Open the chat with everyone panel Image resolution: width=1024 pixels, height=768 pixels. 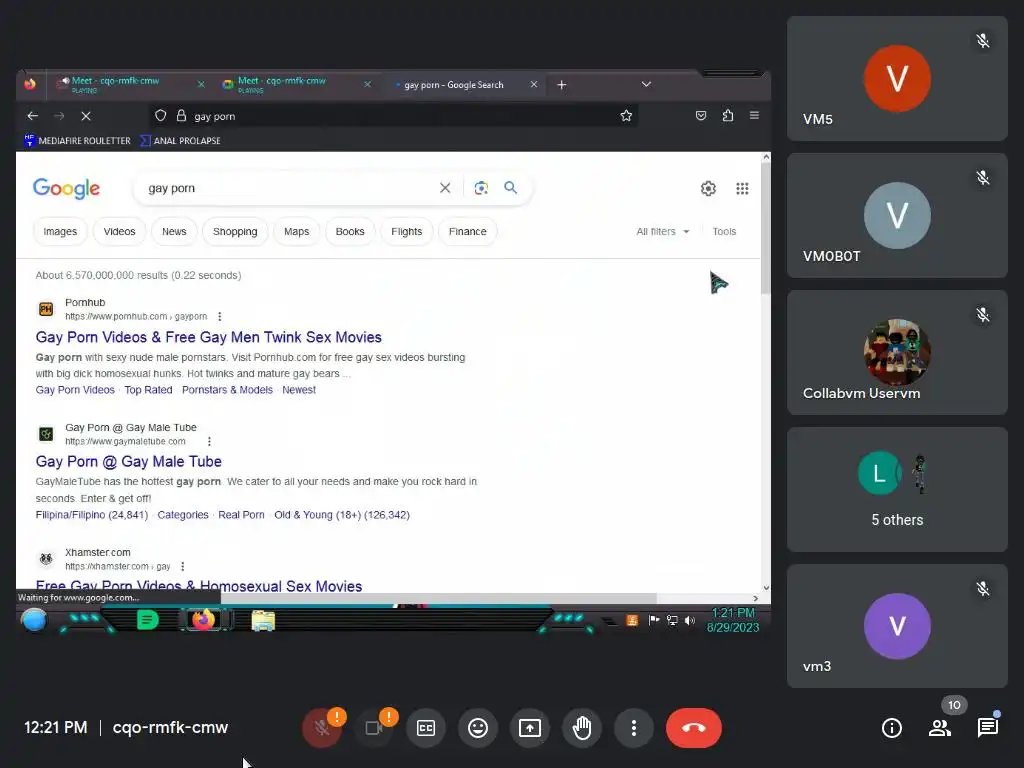[988, 728]
